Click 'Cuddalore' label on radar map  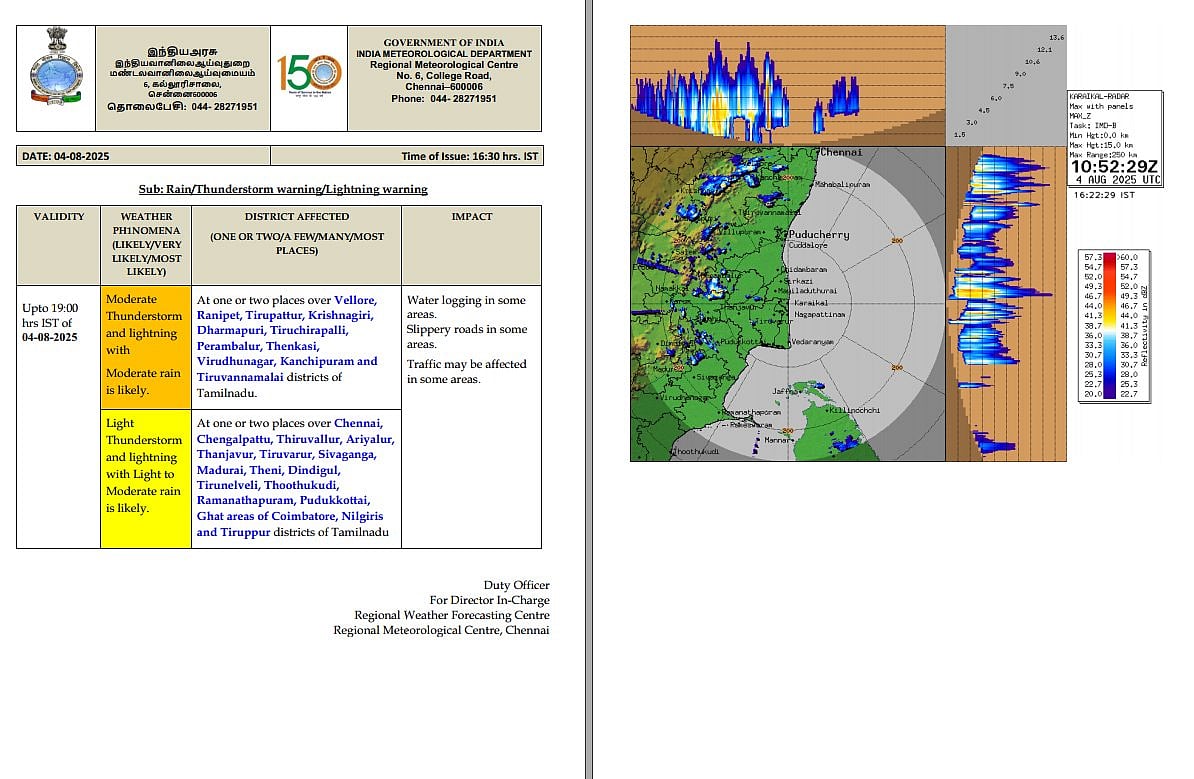tap(808, 245)
